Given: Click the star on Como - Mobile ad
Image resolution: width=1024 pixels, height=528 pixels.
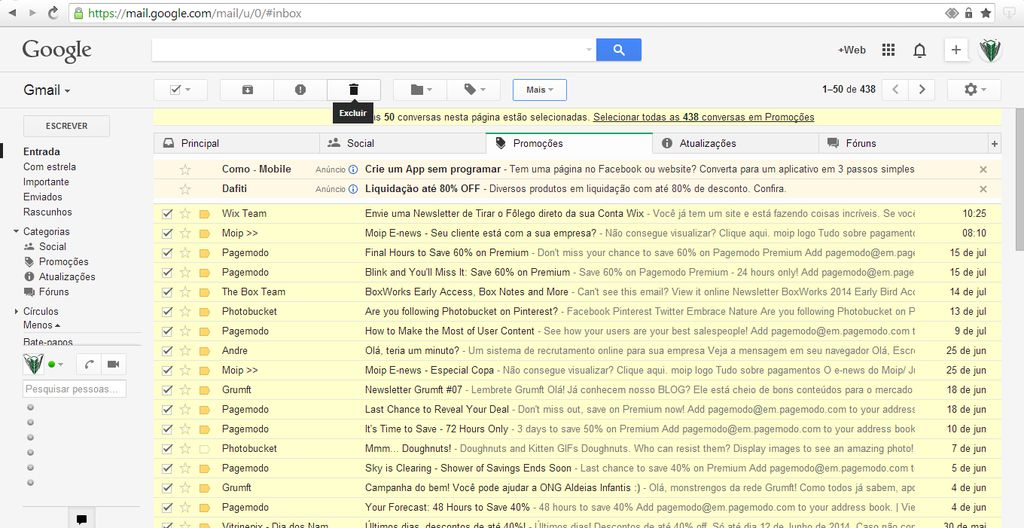Looking at the screenshot, I should [x=185, y=170].
